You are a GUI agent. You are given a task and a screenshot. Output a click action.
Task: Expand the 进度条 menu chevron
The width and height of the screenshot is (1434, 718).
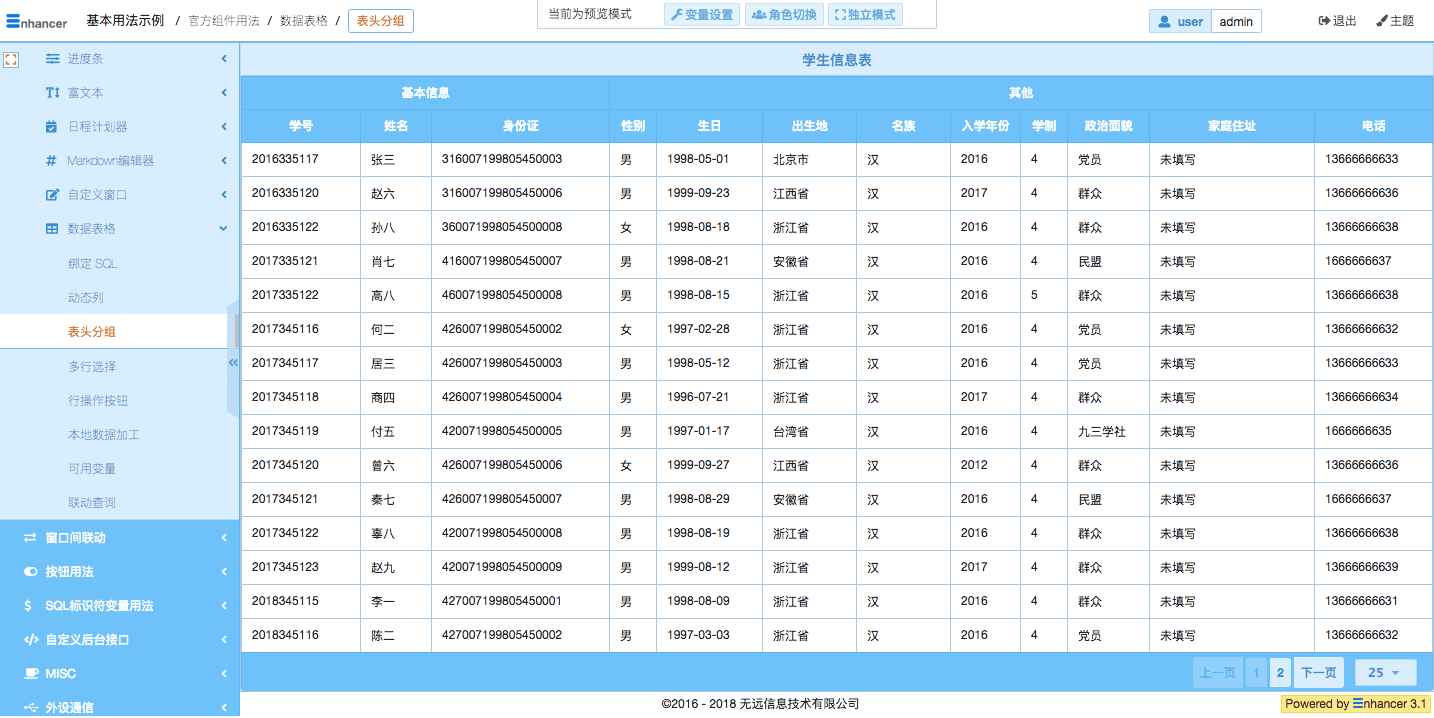[x=224, y=59]
